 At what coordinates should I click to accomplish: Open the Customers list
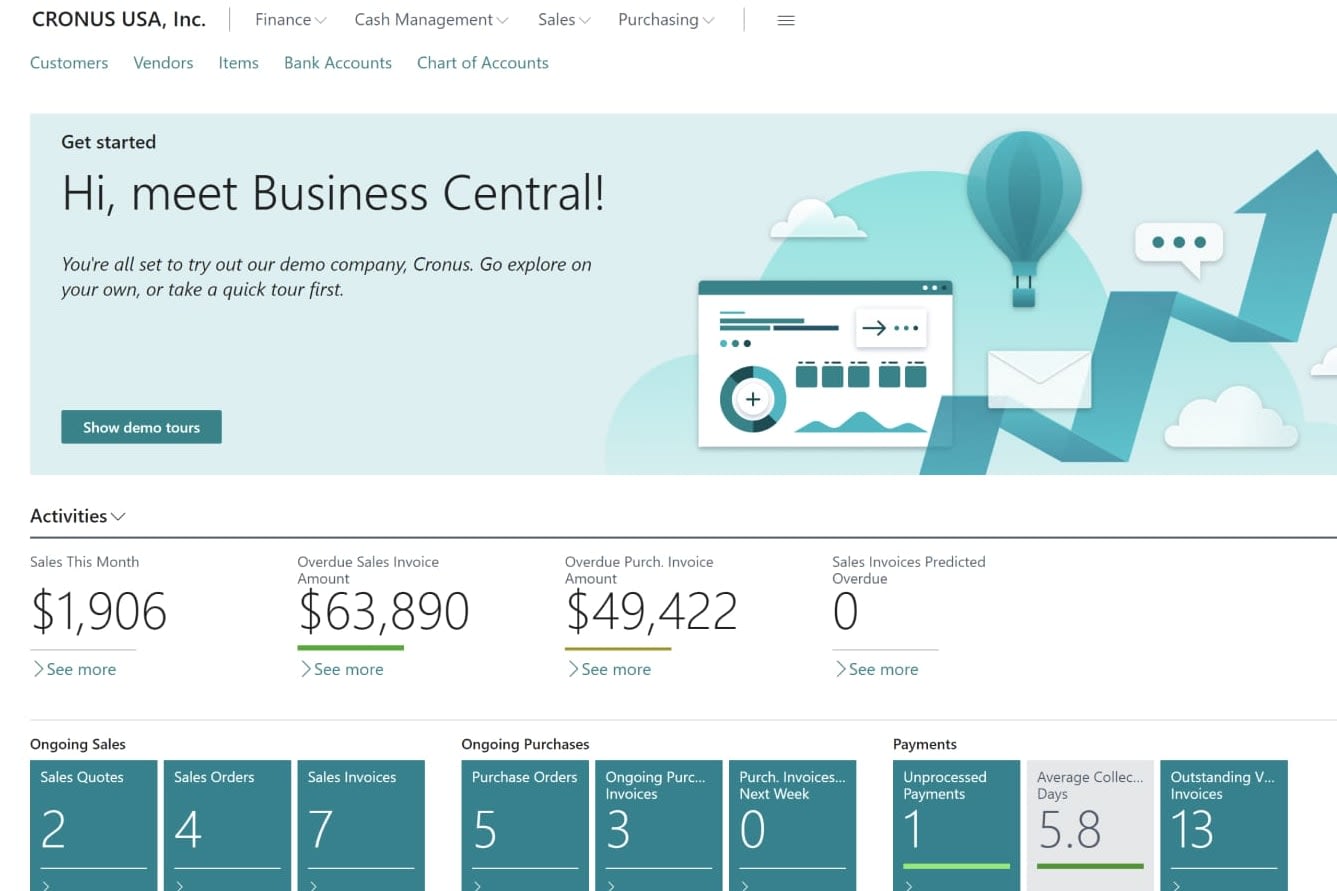point(69,63)
